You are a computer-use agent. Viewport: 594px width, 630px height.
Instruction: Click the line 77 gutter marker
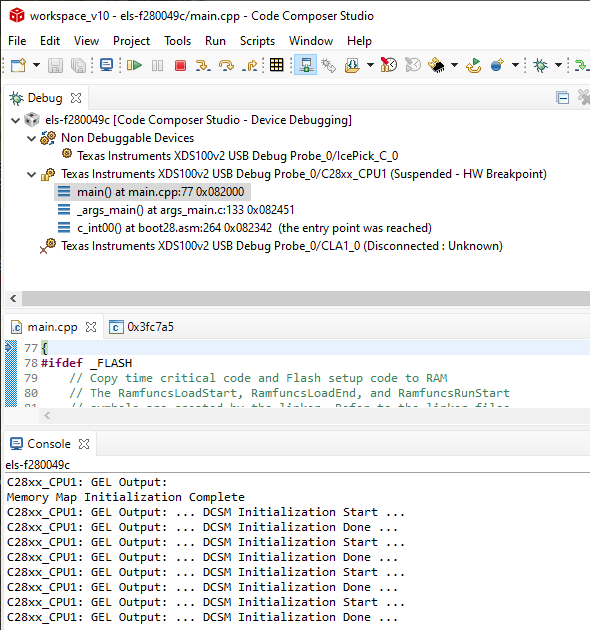[x=11, y=347]
